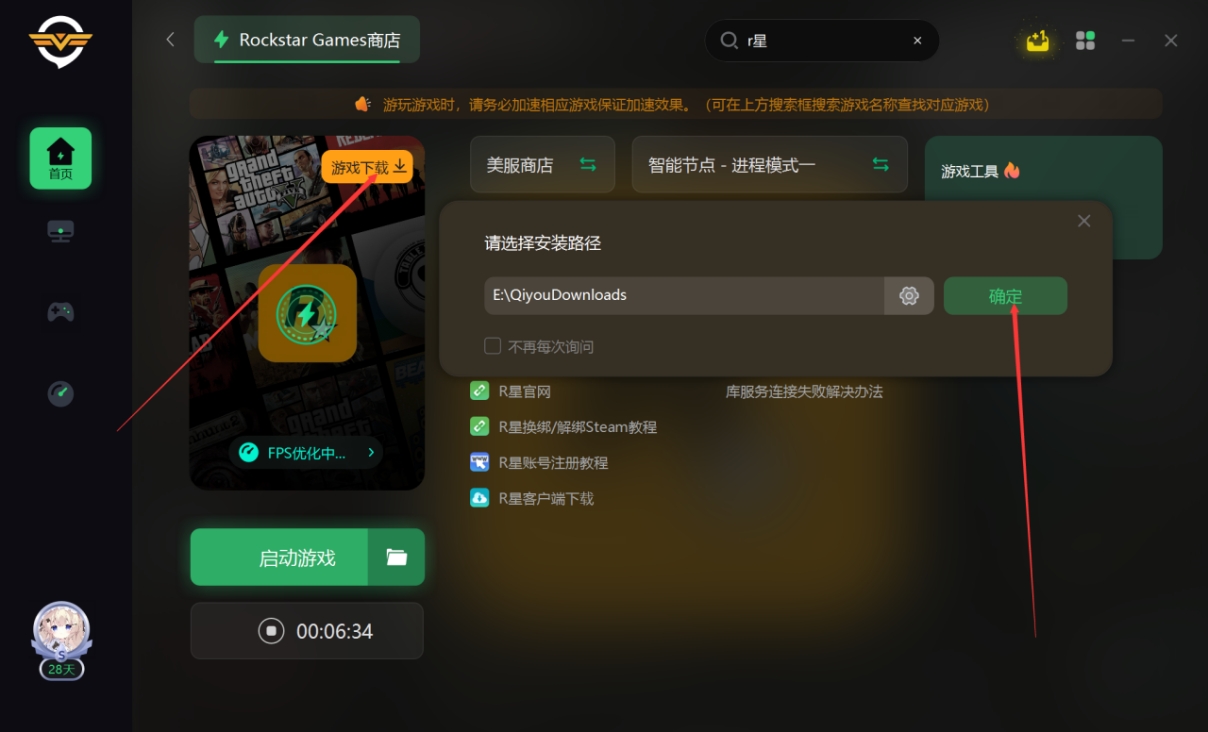Open the yellow gift box icon
The image size is (1208, 732).
[x=1038, y=41]
